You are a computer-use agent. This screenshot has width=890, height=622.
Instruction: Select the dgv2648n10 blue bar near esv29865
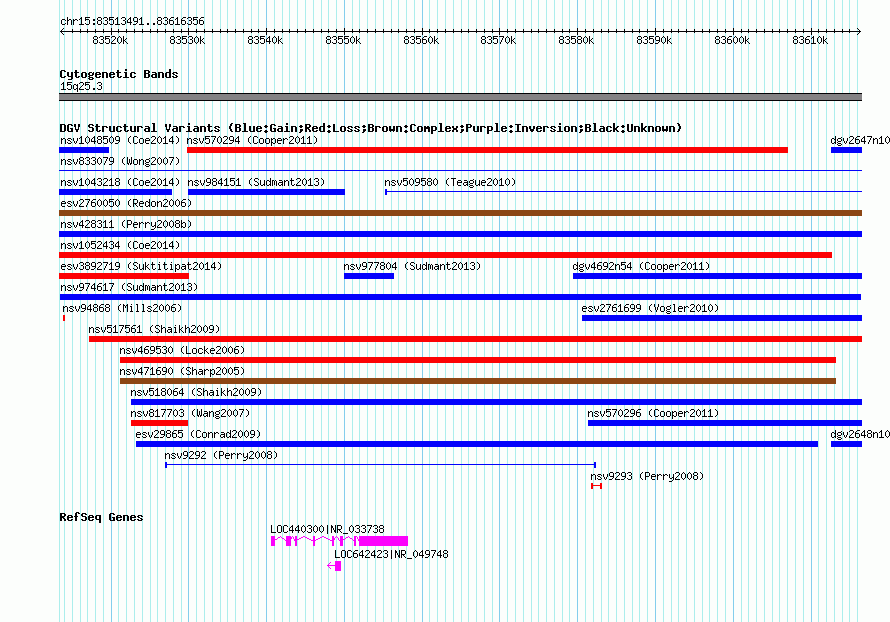click(846, 444)
